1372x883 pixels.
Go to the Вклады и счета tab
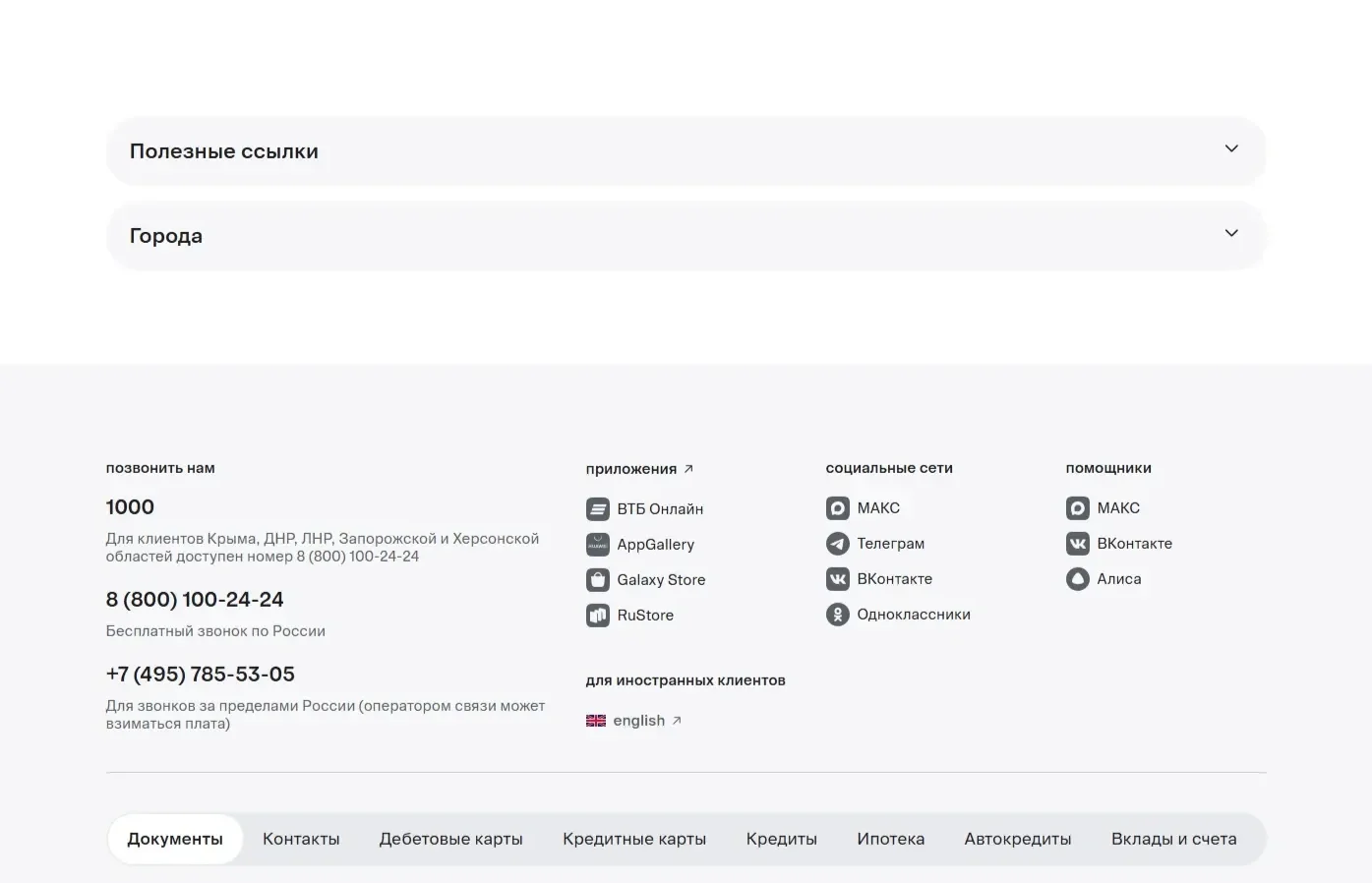click(x=1174, y=839)
